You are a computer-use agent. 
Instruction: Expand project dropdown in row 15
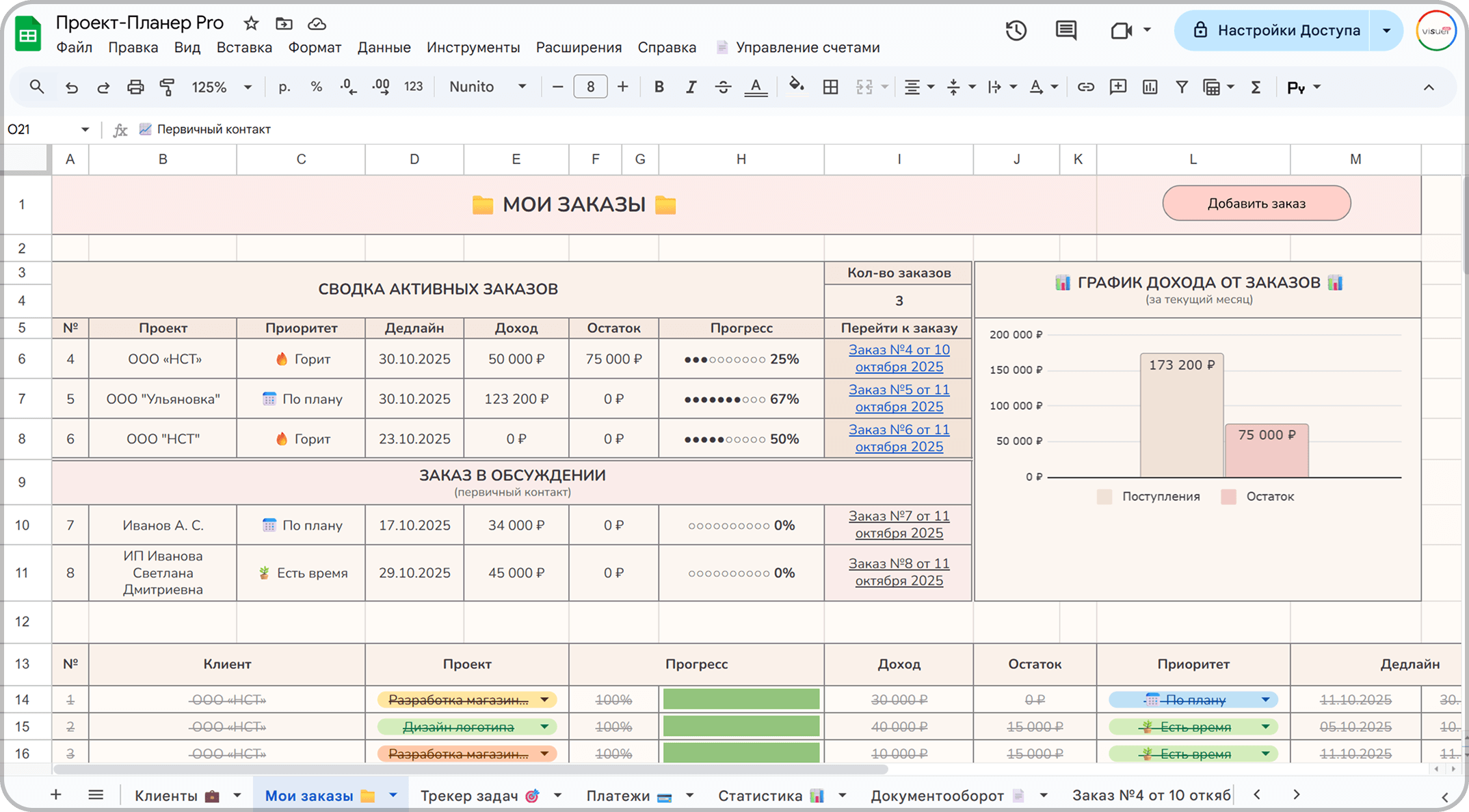[544, 727]
